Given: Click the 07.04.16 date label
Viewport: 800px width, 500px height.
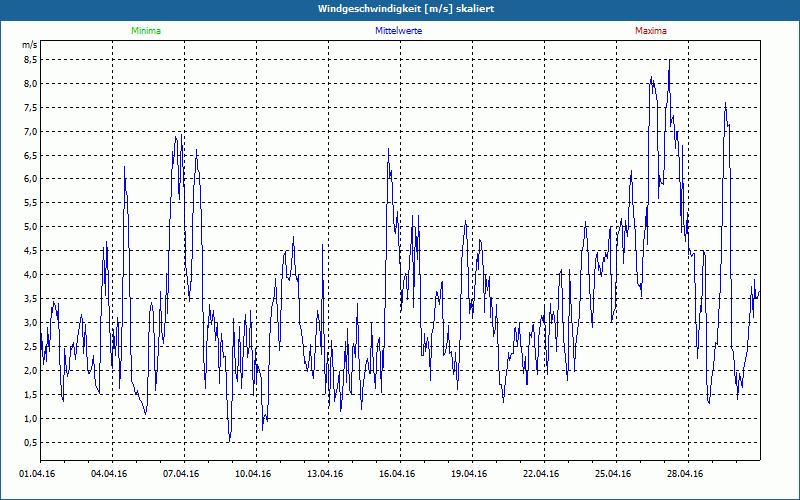Looking at the screenshot, I should [181, 474].
